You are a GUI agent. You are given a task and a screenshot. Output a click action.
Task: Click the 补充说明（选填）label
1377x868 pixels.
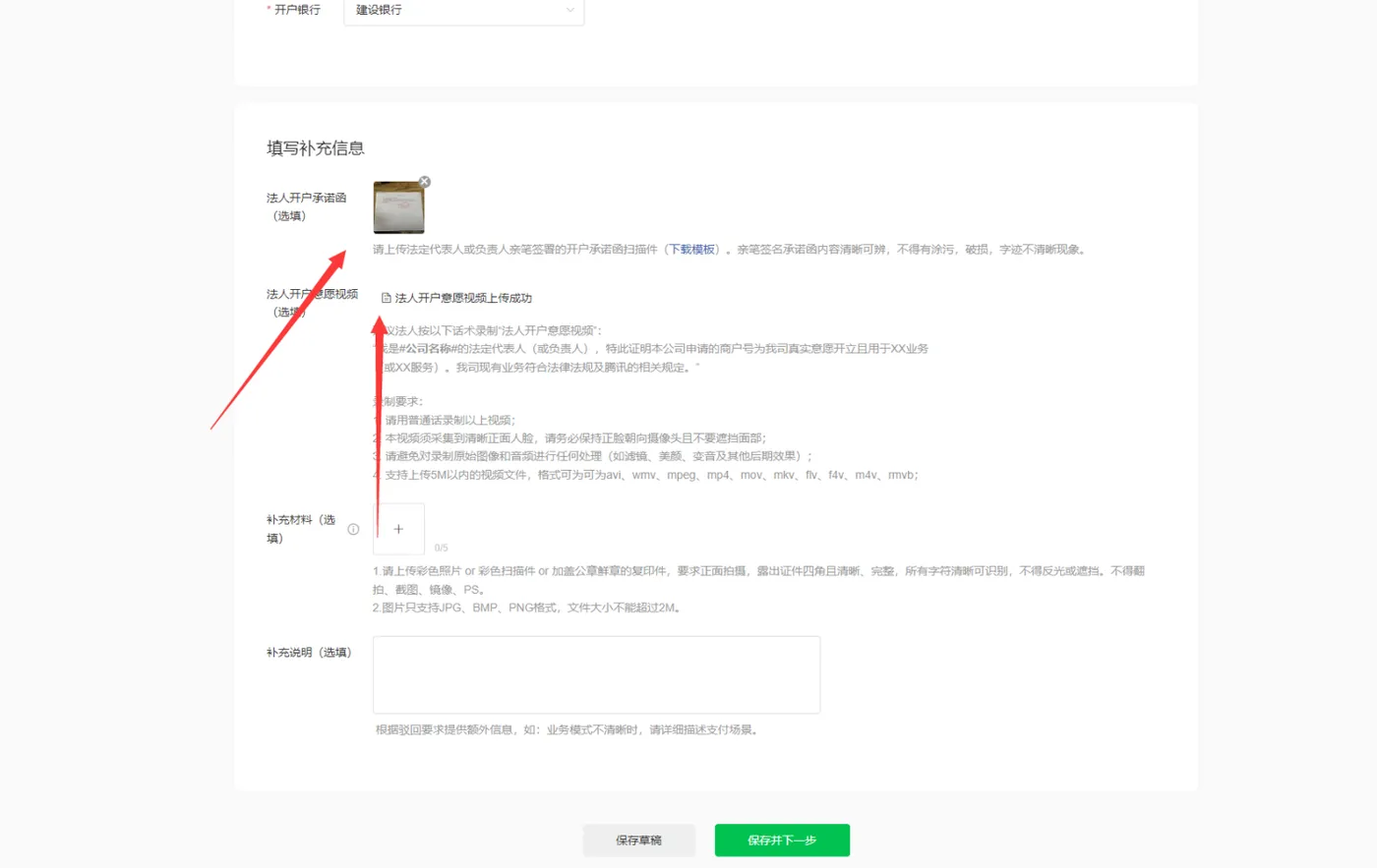pos(309,653)
